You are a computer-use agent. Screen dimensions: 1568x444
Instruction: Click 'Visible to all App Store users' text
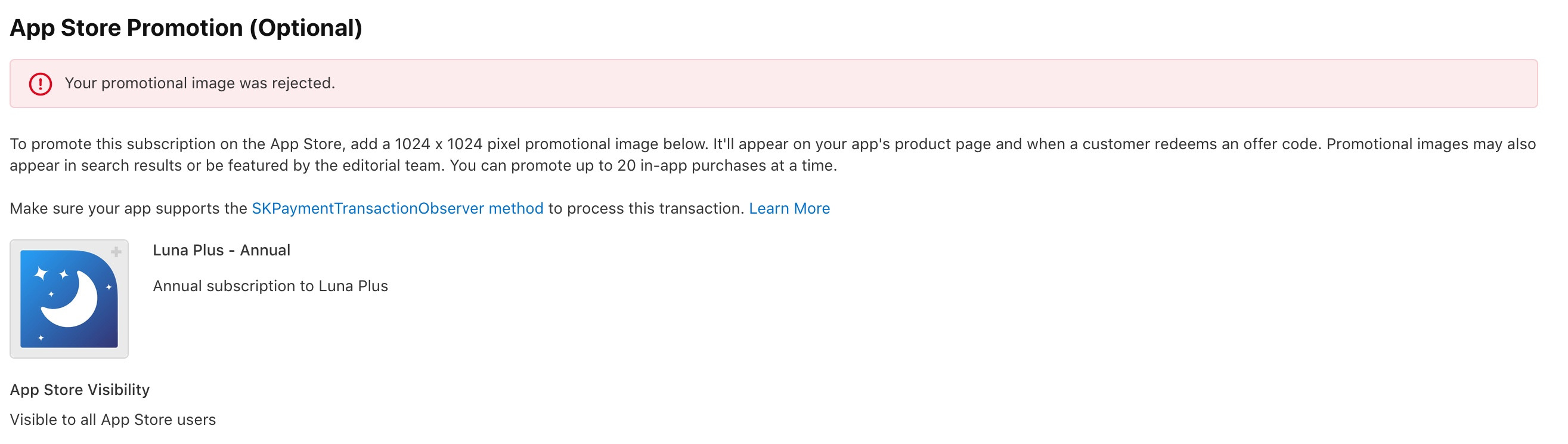[113, 420]
